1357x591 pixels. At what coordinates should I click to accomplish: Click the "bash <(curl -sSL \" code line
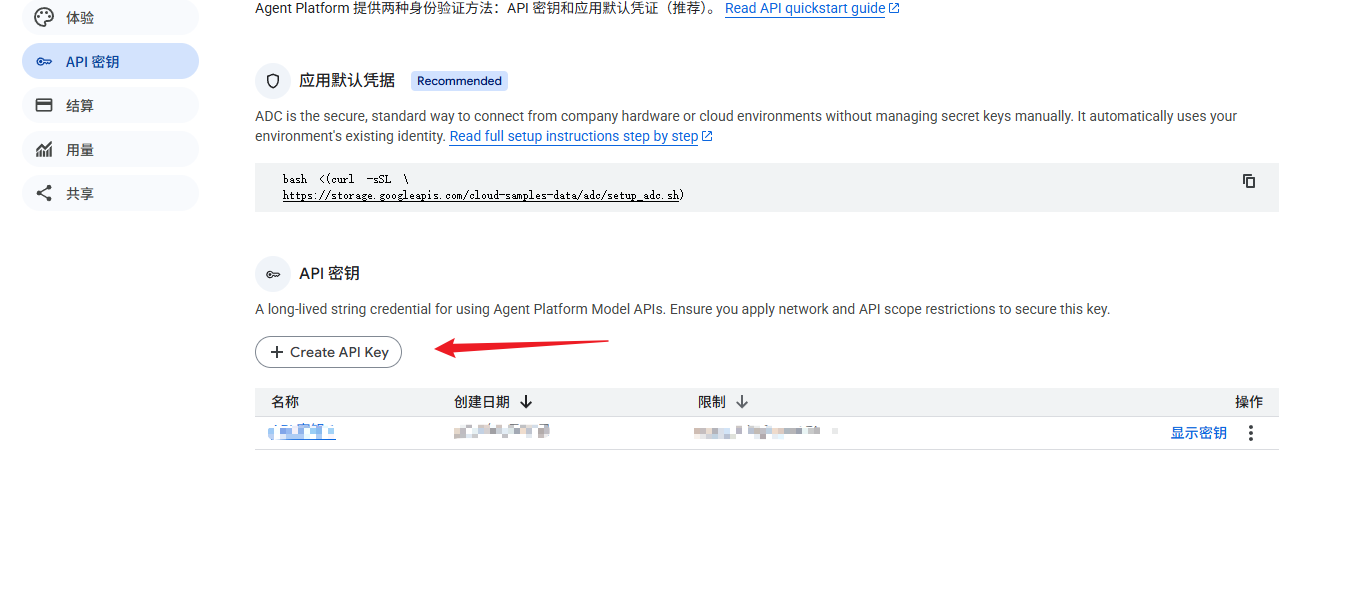coord(345,179)
